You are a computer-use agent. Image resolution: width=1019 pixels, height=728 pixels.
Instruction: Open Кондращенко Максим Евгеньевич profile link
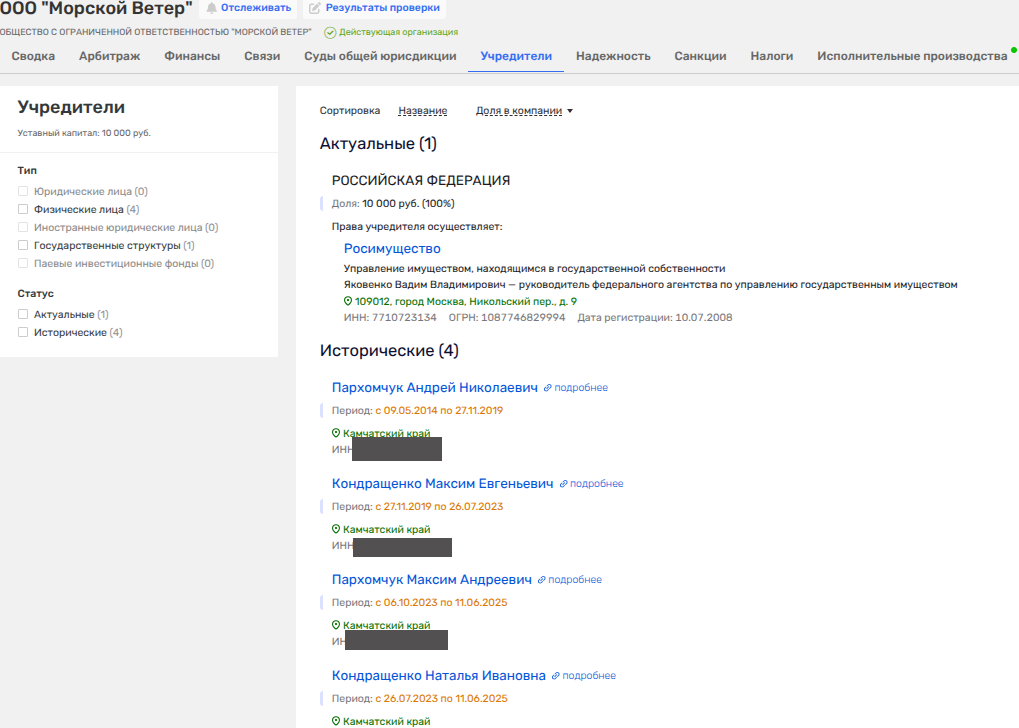(x=443, y=484)
